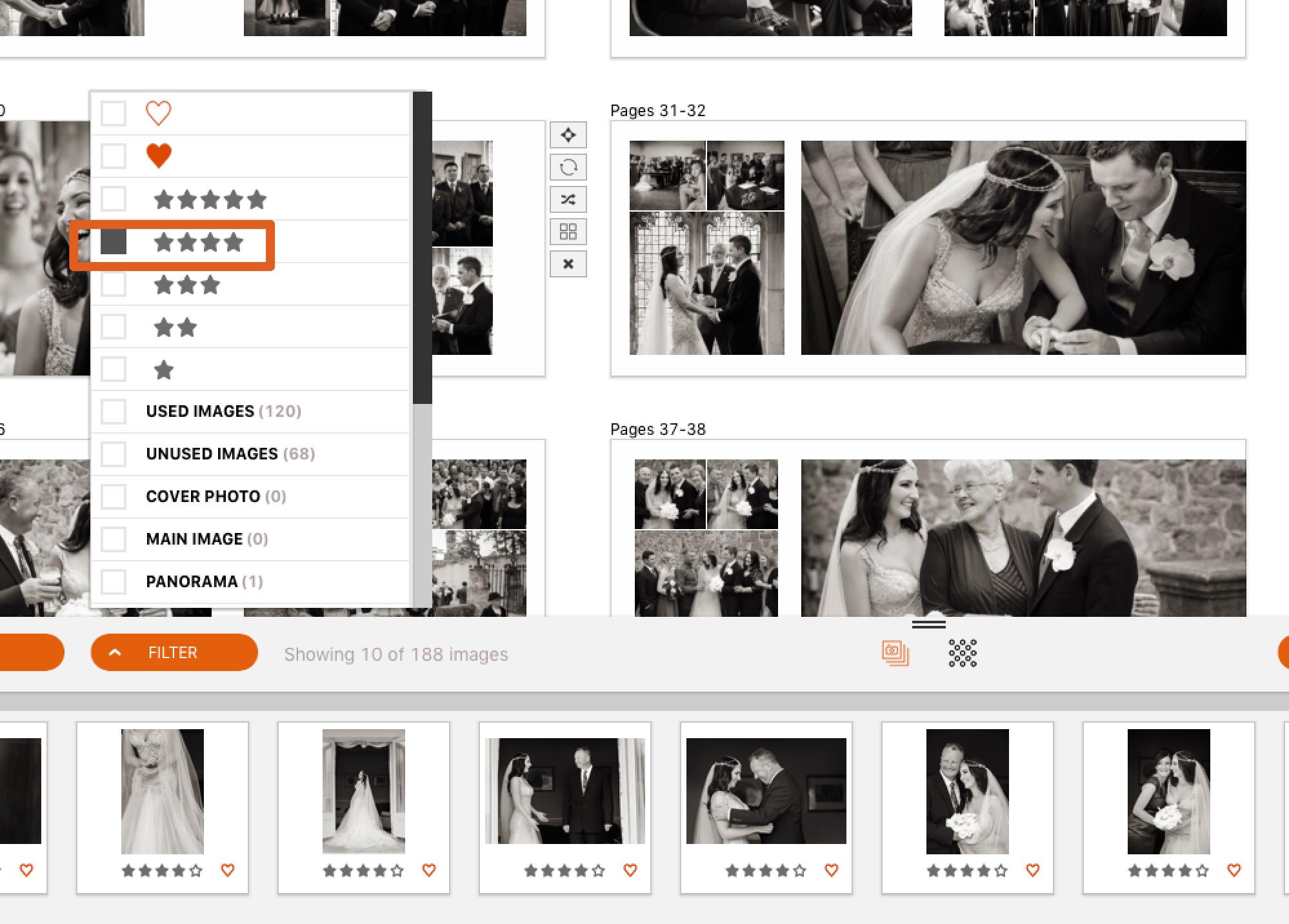This screenshot has height=924, width=1289.
Task: Check the one-star filter checkbox
Action: pos(114,370)
